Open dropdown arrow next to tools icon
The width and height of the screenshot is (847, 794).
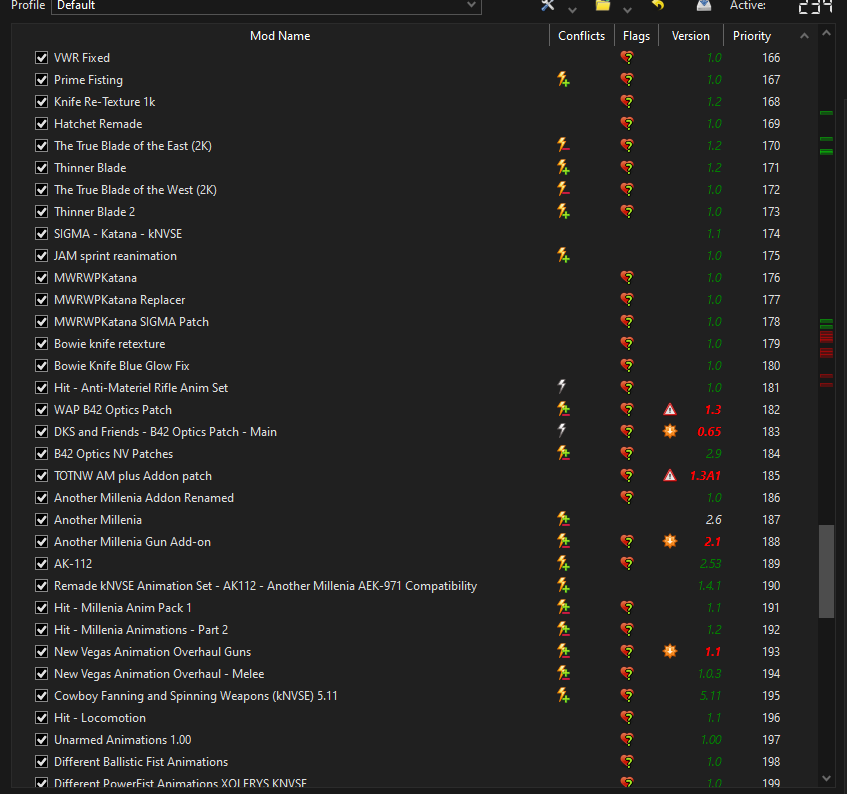click(x=573, y=9)
